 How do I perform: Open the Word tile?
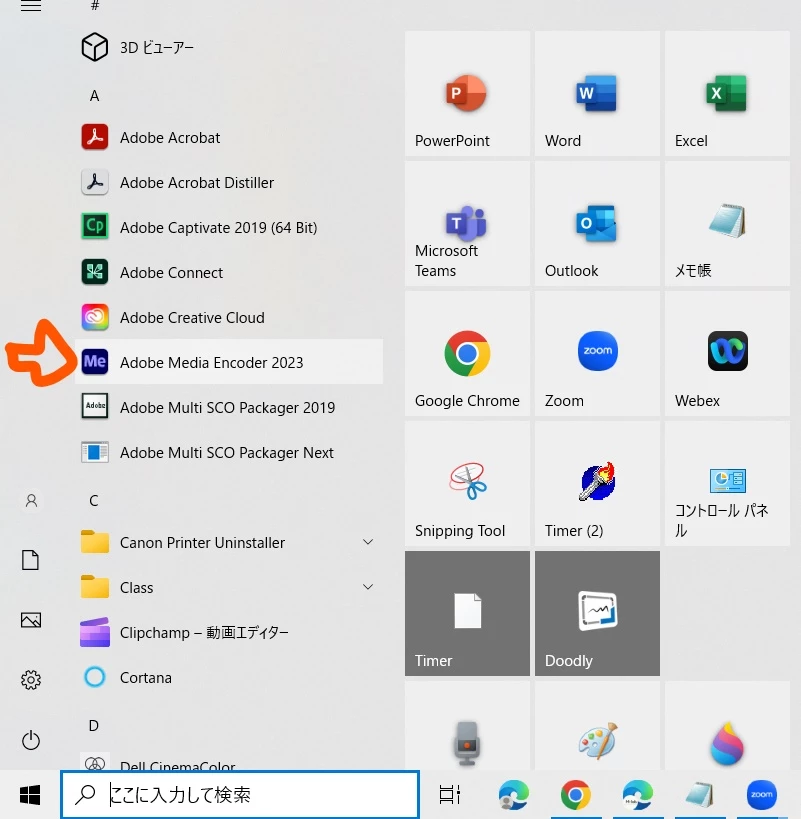pyautogui.click(x=597, y=93)
